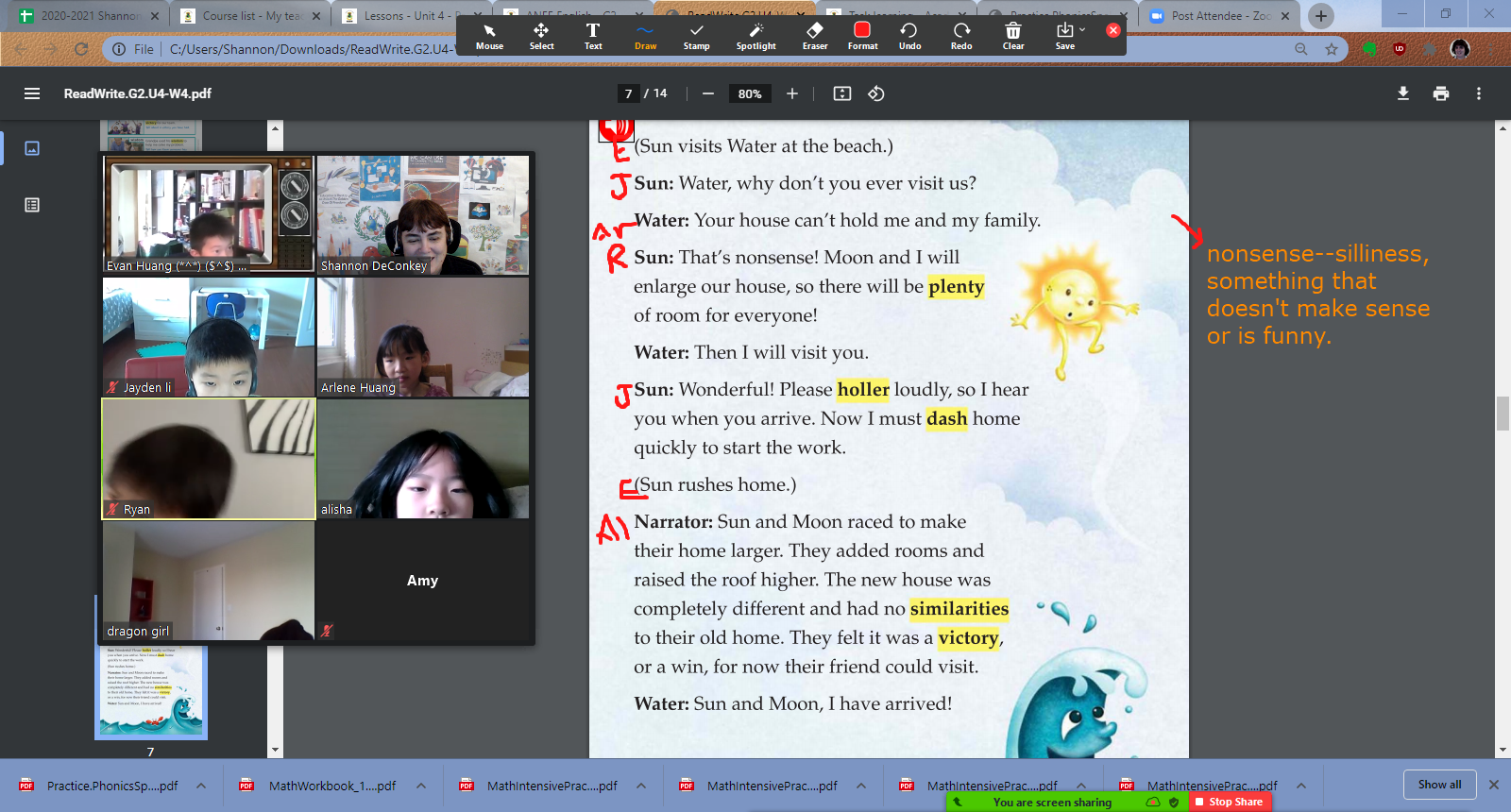Show page thumbnails in the PDF sidebar

(32, 148)
